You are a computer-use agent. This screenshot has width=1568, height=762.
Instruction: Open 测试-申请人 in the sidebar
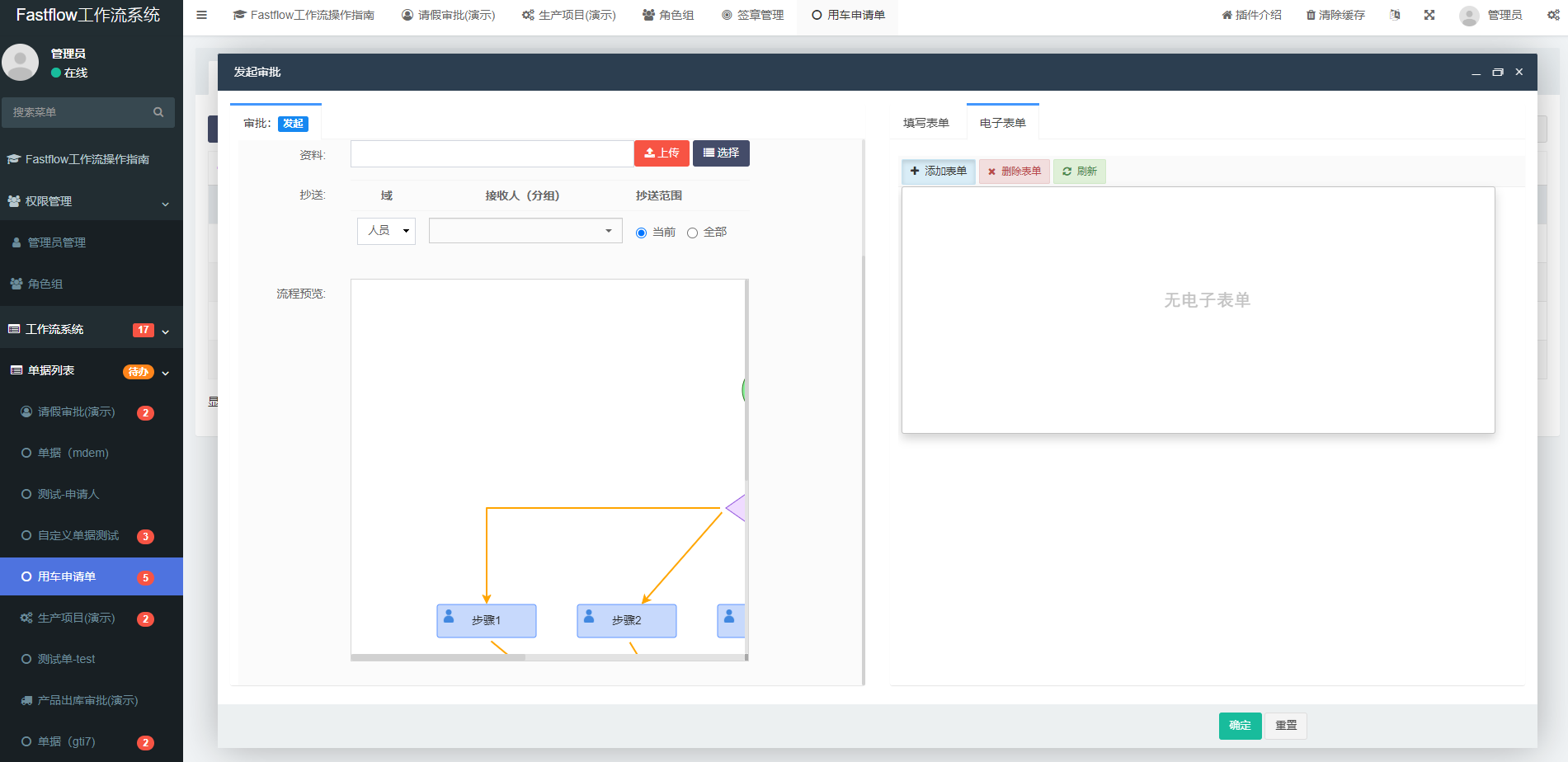(92, 494)
